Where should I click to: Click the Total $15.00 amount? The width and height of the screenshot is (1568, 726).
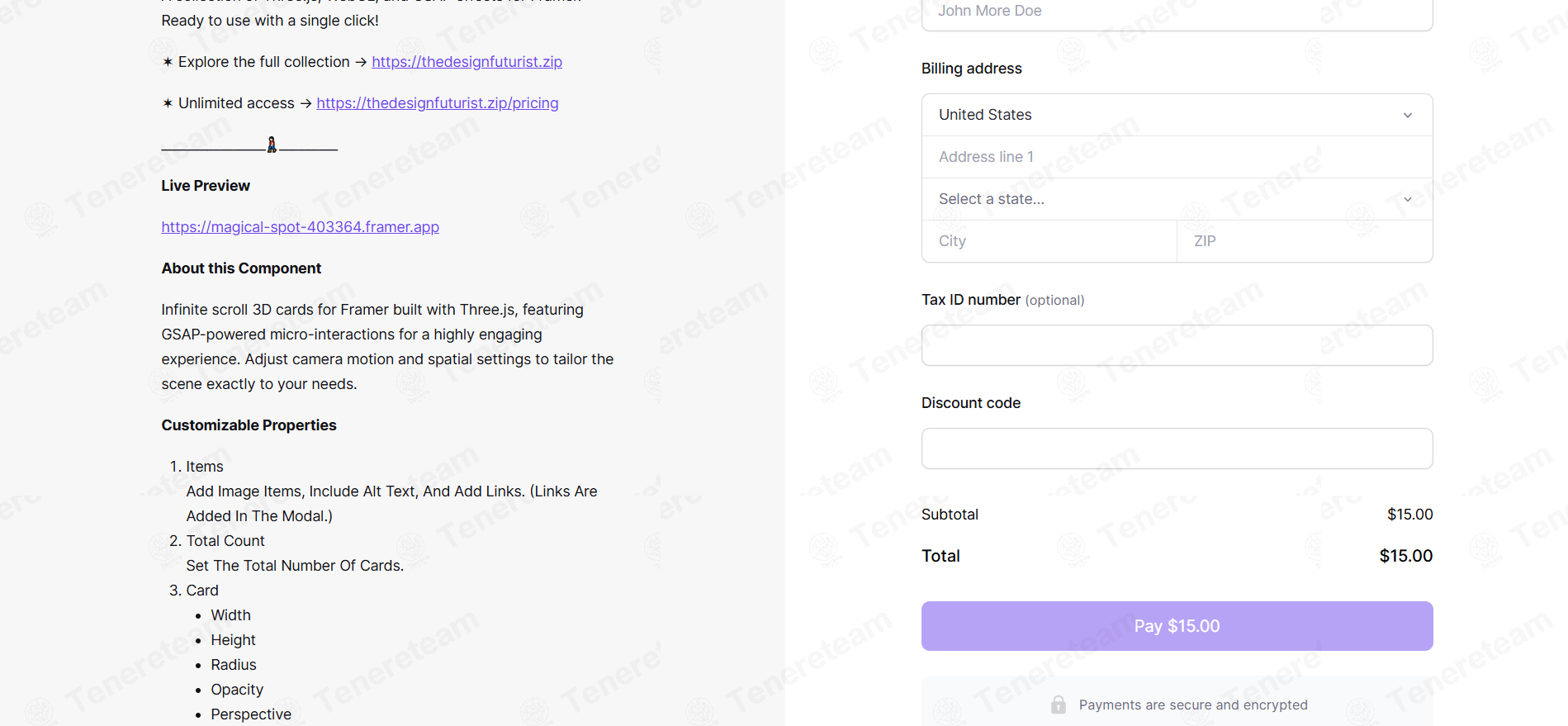1405,556
